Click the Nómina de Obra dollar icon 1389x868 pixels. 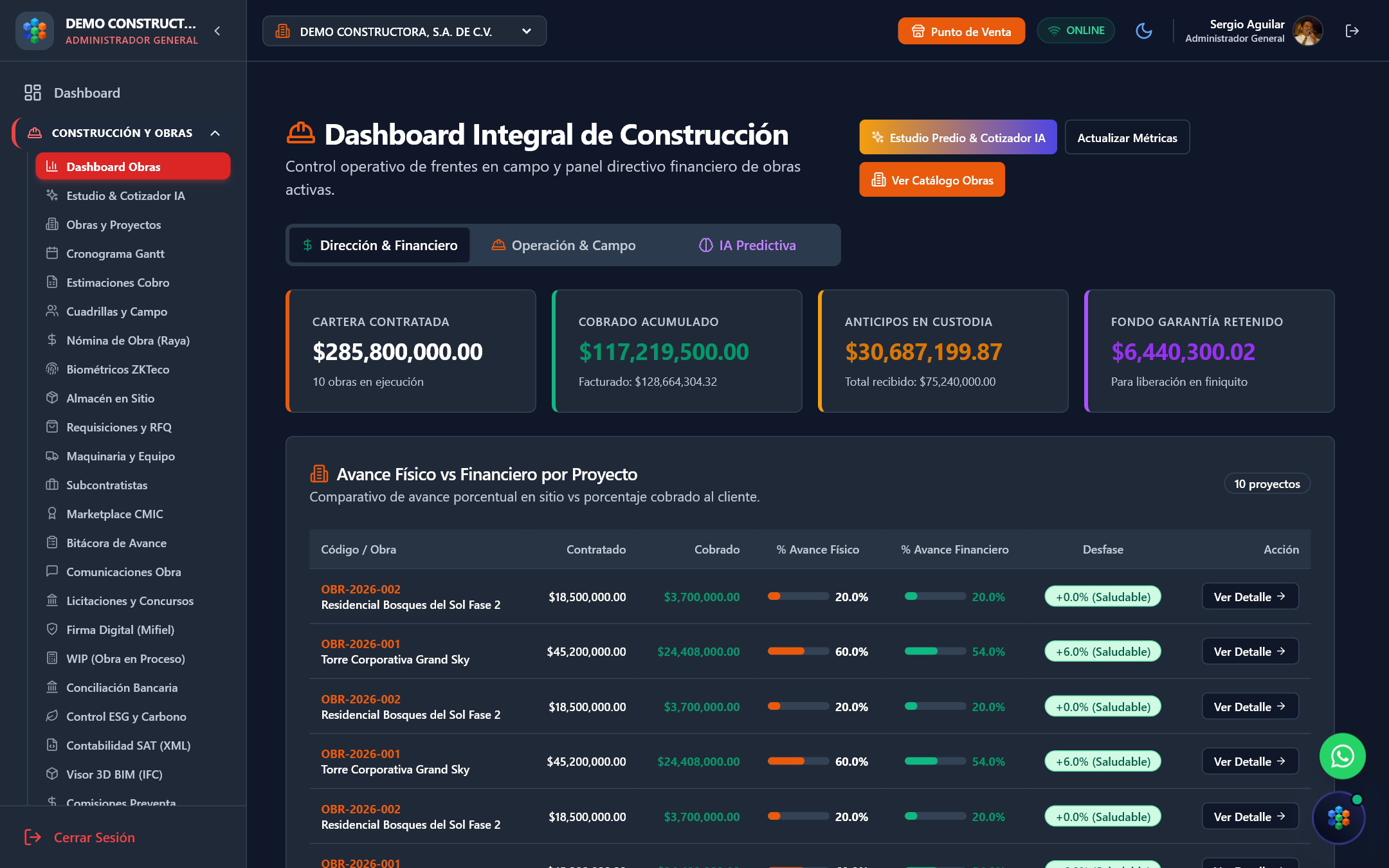click(52, 340)
